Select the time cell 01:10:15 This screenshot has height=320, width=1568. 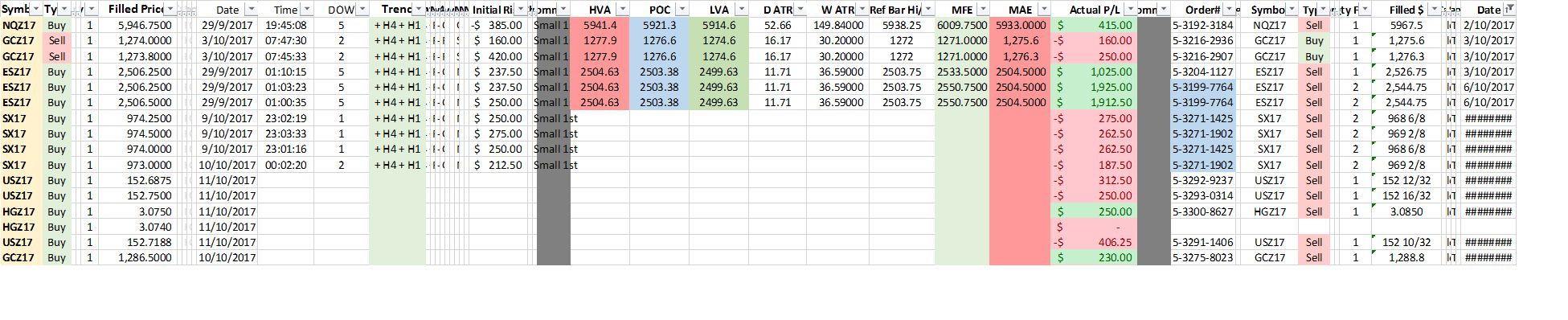point(285,72)
